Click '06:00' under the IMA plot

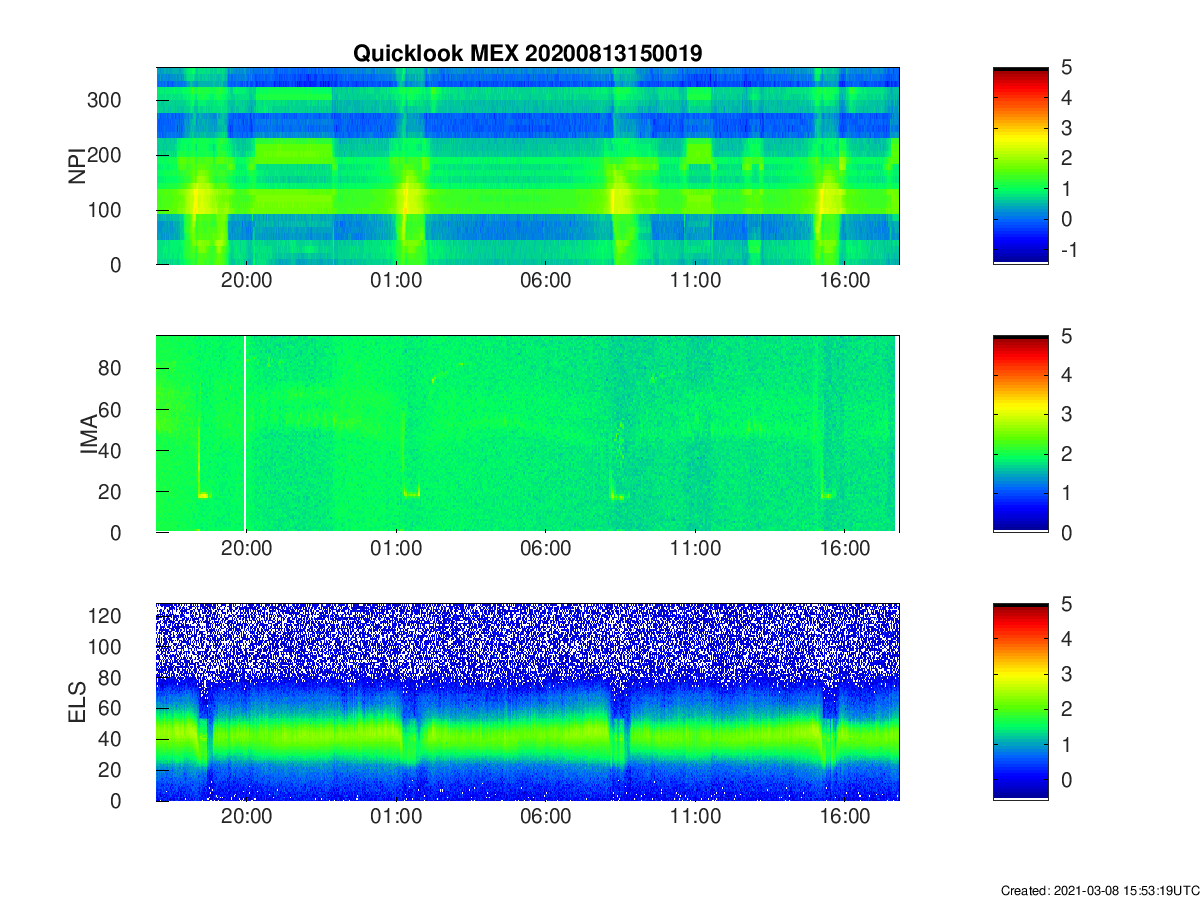click(546, 549)
